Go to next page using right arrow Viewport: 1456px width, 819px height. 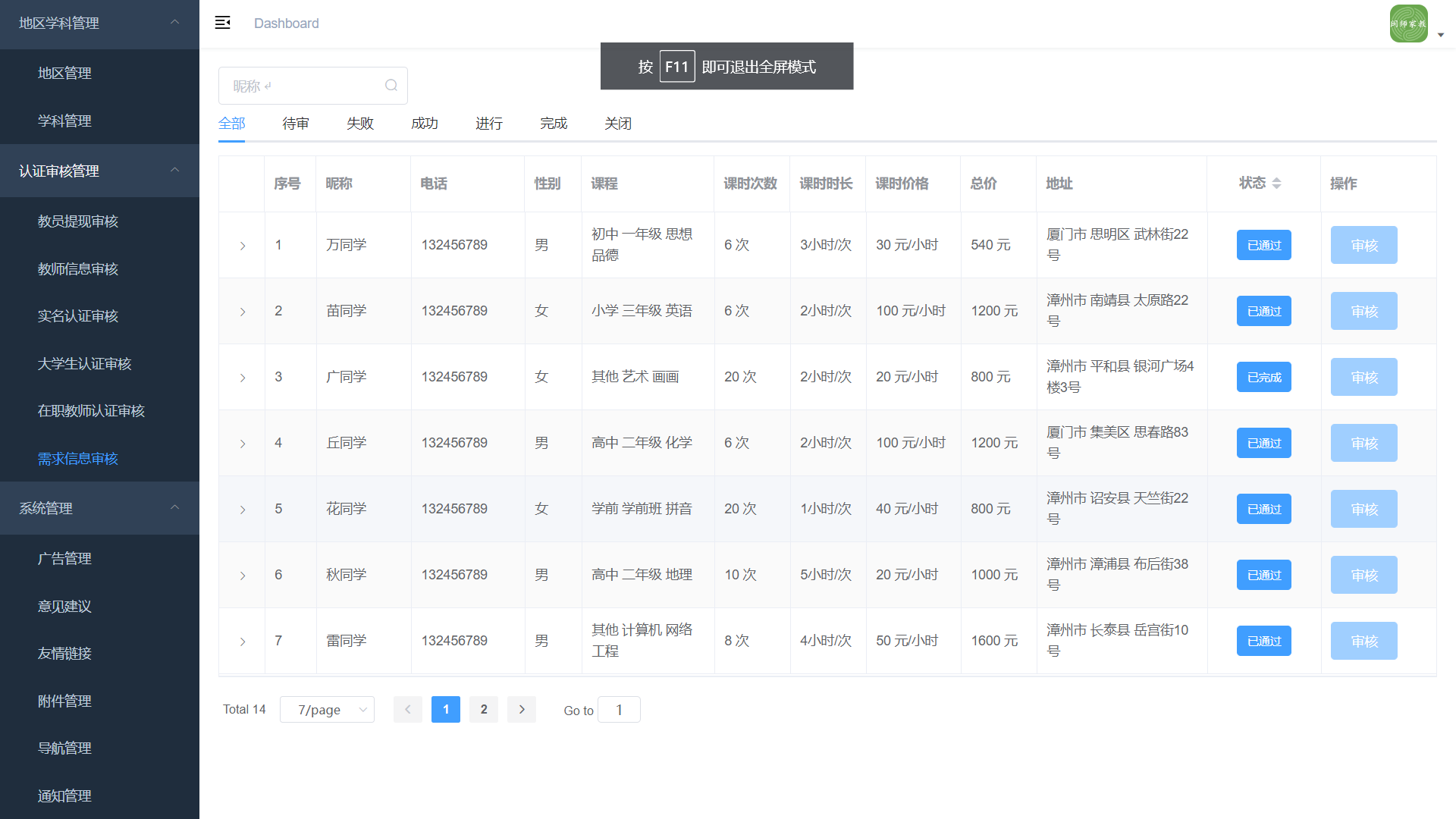pyautogui.click(x=522, y=709)
